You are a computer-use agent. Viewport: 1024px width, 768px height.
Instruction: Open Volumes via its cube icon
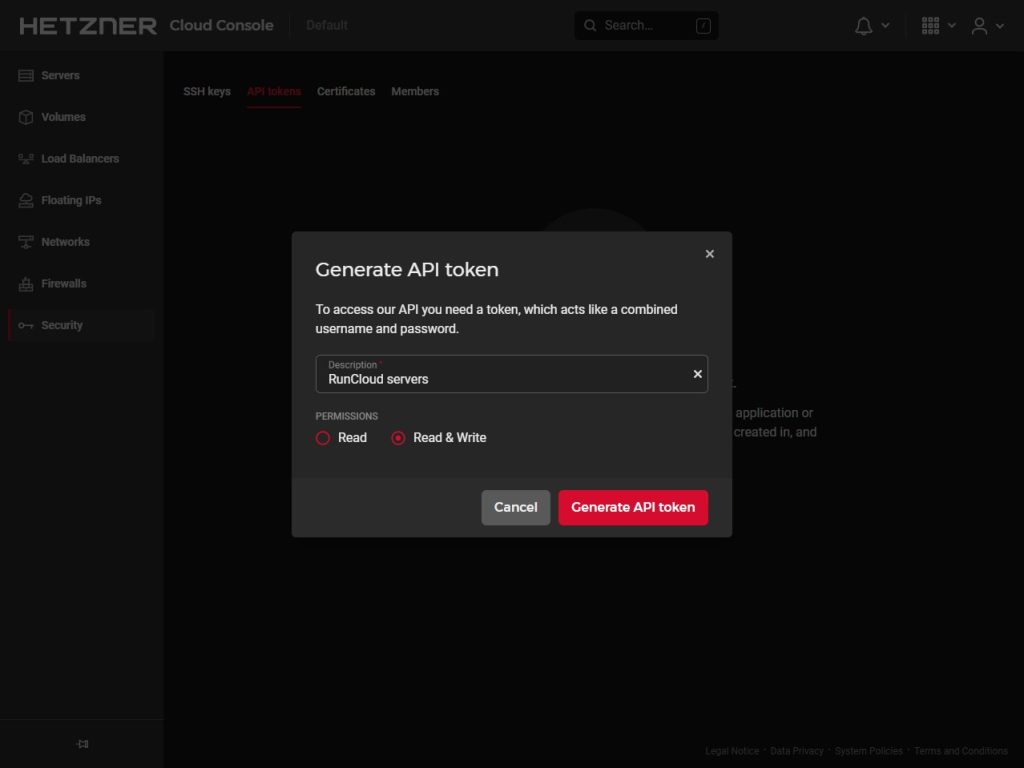pos(26,117)
